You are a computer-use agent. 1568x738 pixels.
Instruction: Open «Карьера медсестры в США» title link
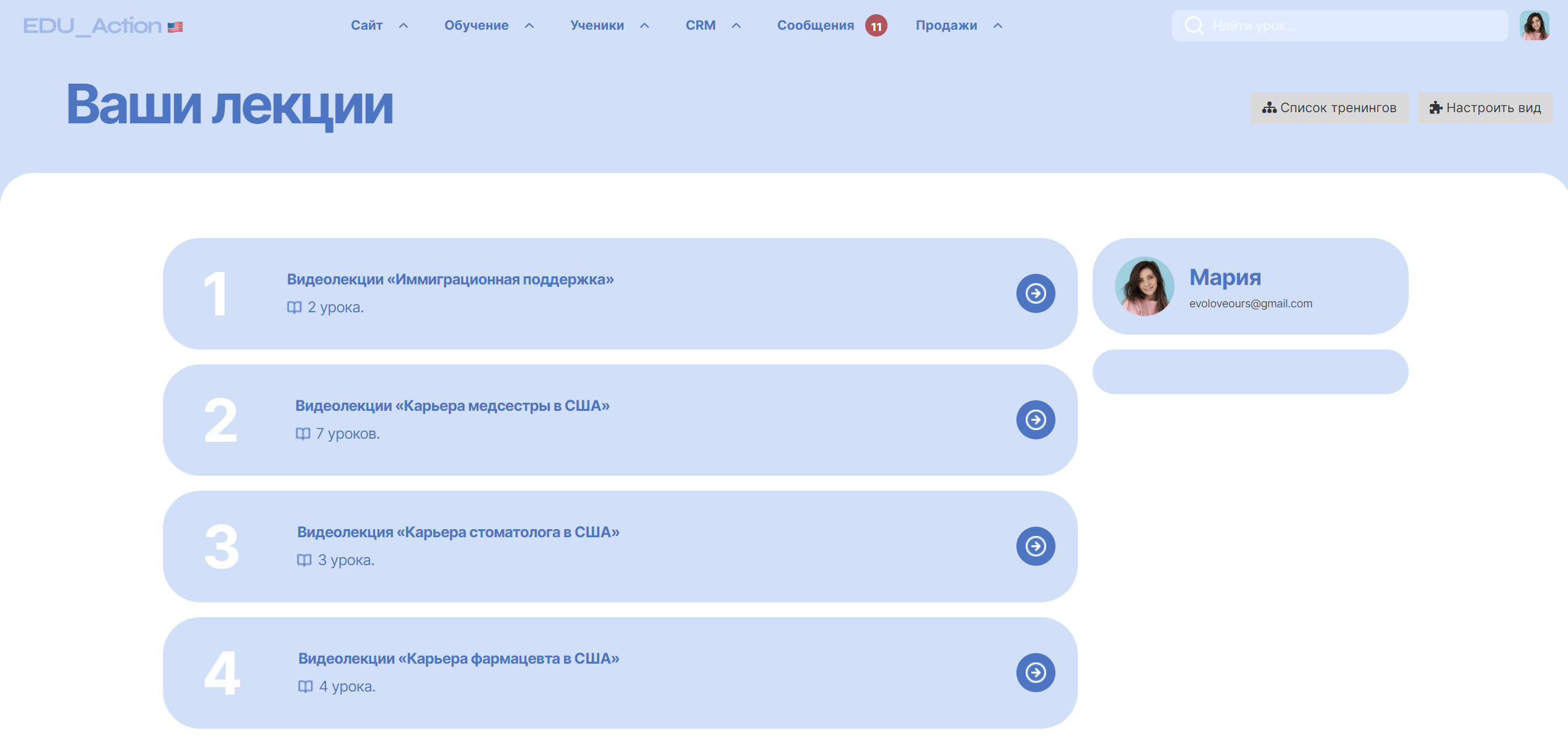(x=452, y=406)
